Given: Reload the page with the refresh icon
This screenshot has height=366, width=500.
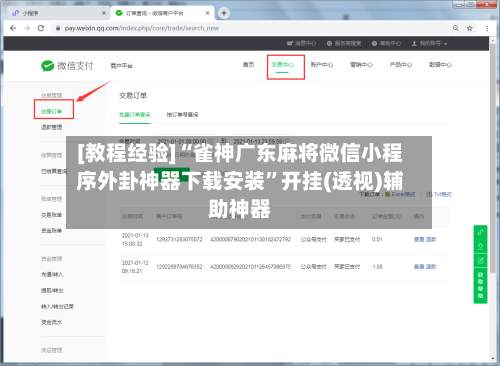Looking at the screenshot, I should coord(41,28).
